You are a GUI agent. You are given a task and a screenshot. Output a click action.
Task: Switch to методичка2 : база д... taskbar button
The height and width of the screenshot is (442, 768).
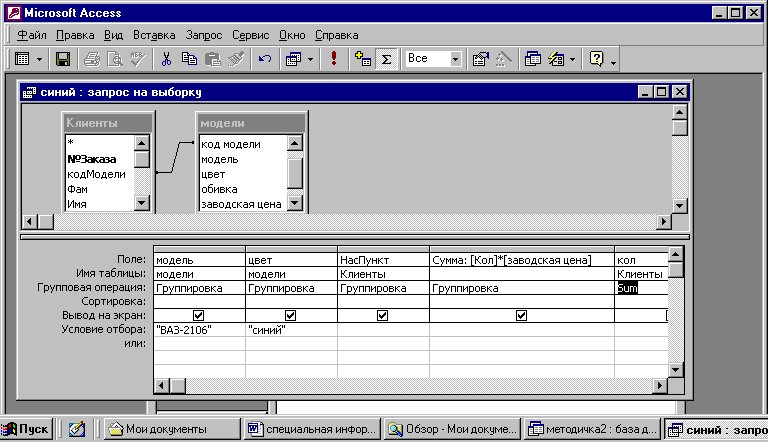click(592, 429)
